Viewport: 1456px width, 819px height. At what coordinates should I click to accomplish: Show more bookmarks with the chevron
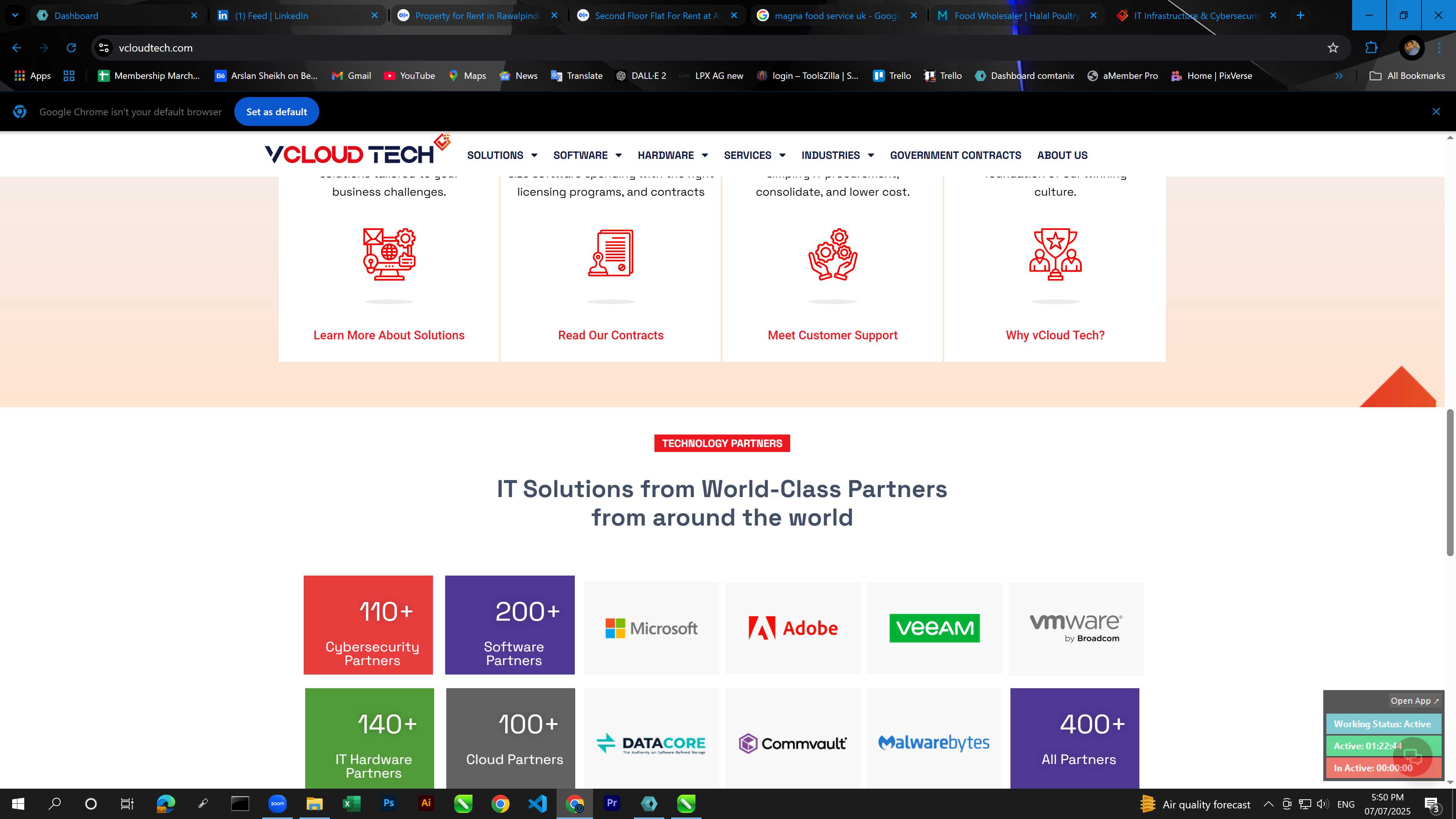1339,76
